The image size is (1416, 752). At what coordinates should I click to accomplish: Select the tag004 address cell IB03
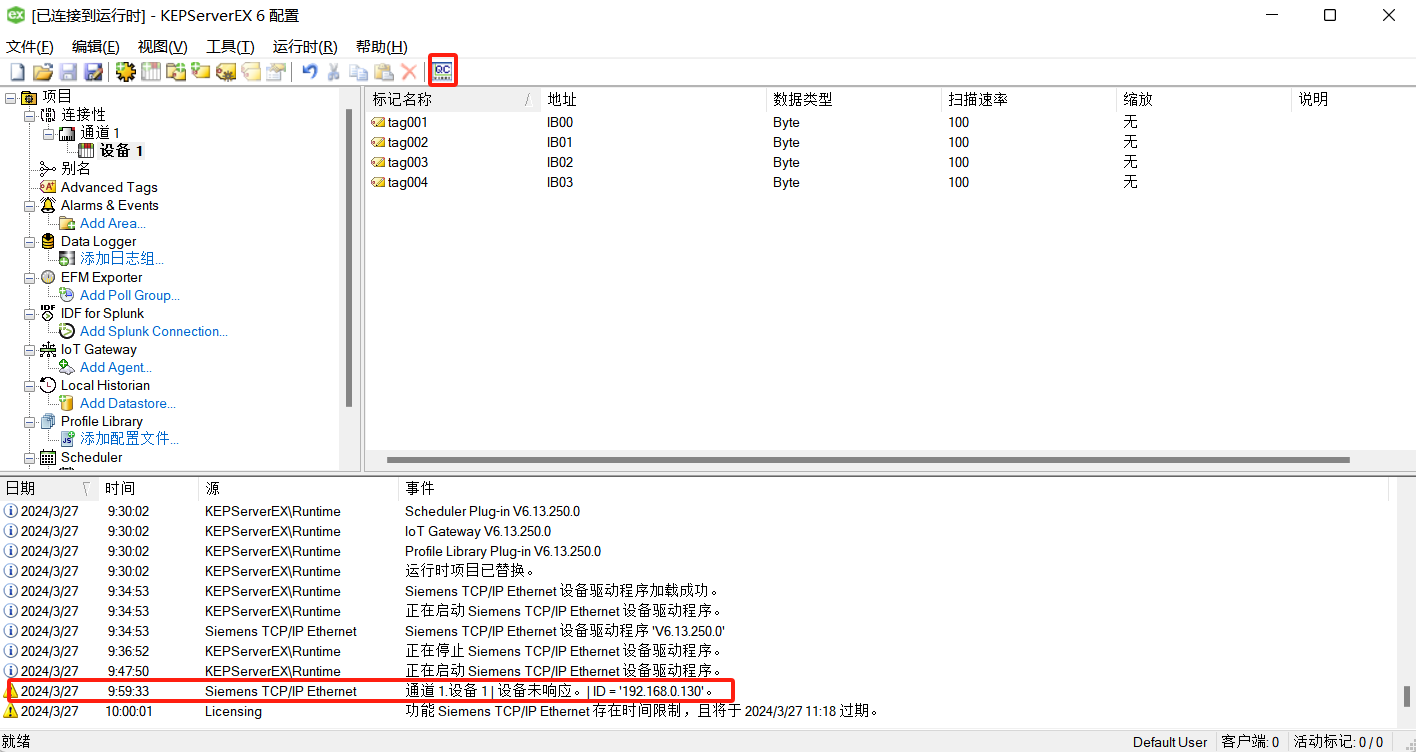click(560, 182)
